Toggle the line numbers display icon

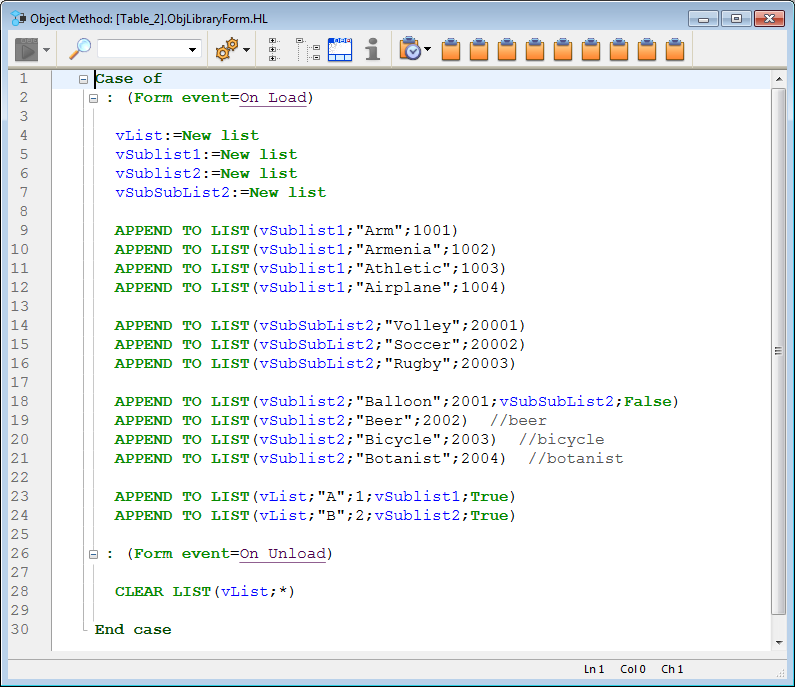[x=340, y=49]
